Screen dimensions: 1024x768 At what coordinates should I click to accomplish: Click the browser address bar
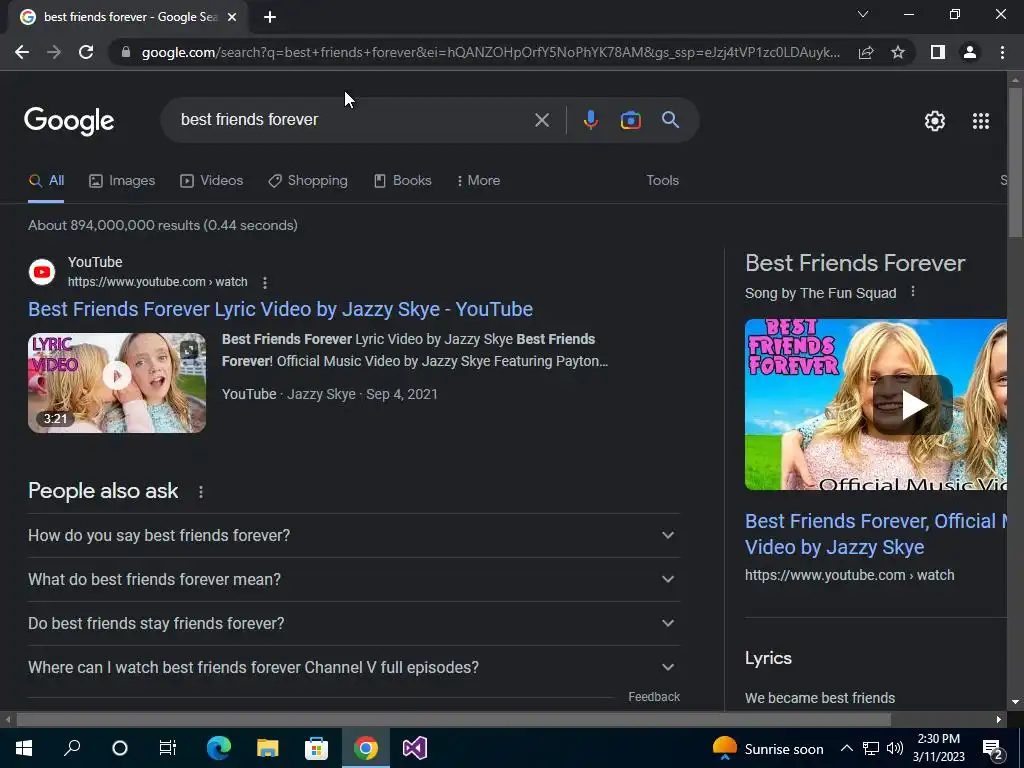pyautogui.click(x=490, y=52)
